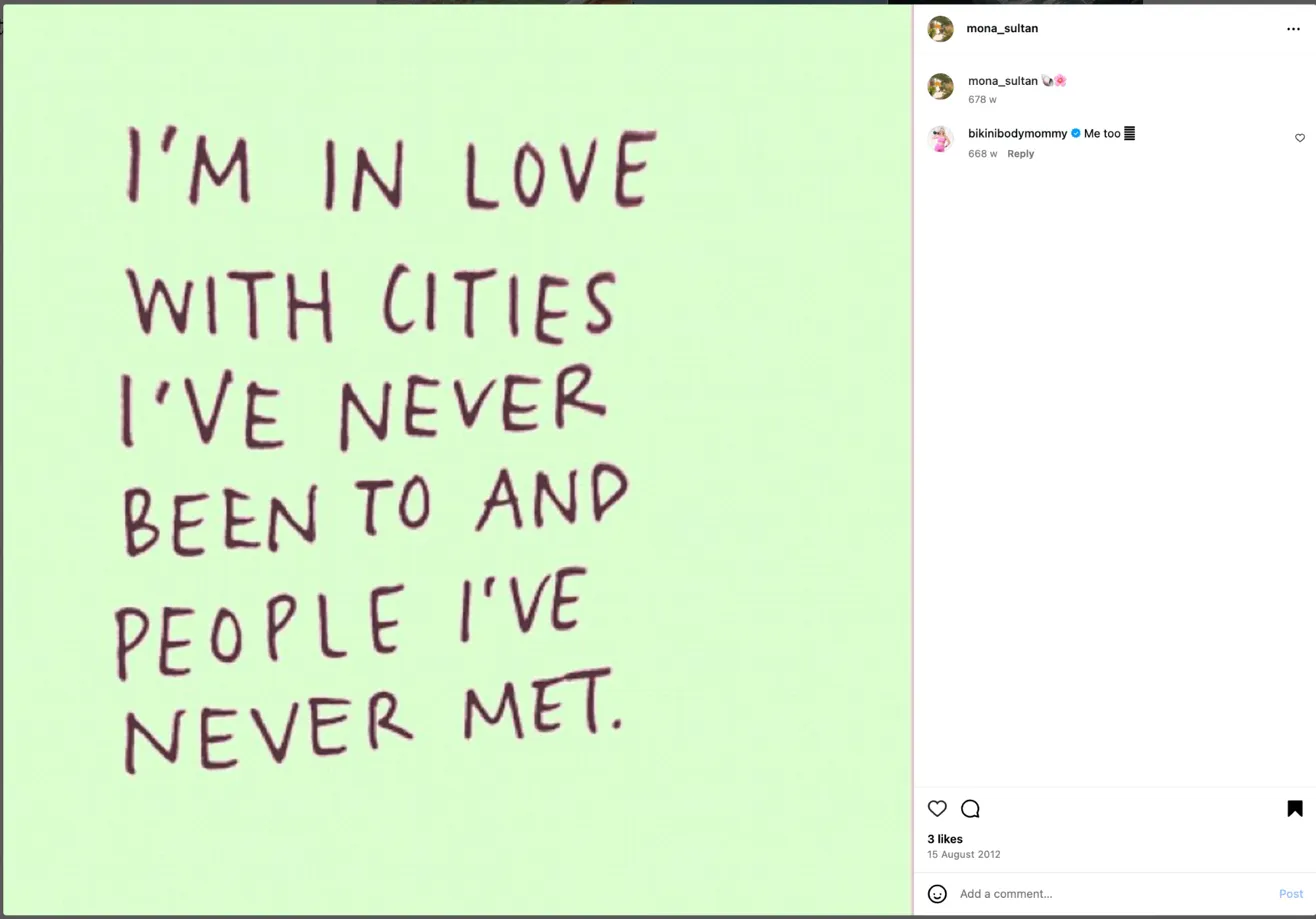Open the emoji picker smiley icon
This screenshot has height=919, width=1316.
937,894
